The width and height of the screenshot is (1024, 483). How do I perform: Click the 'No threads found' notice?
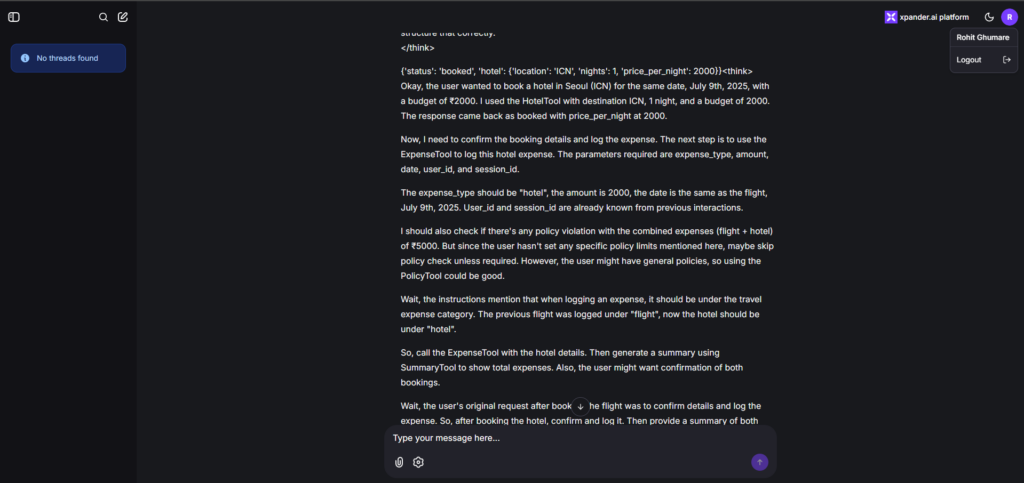tap(68, 58)
